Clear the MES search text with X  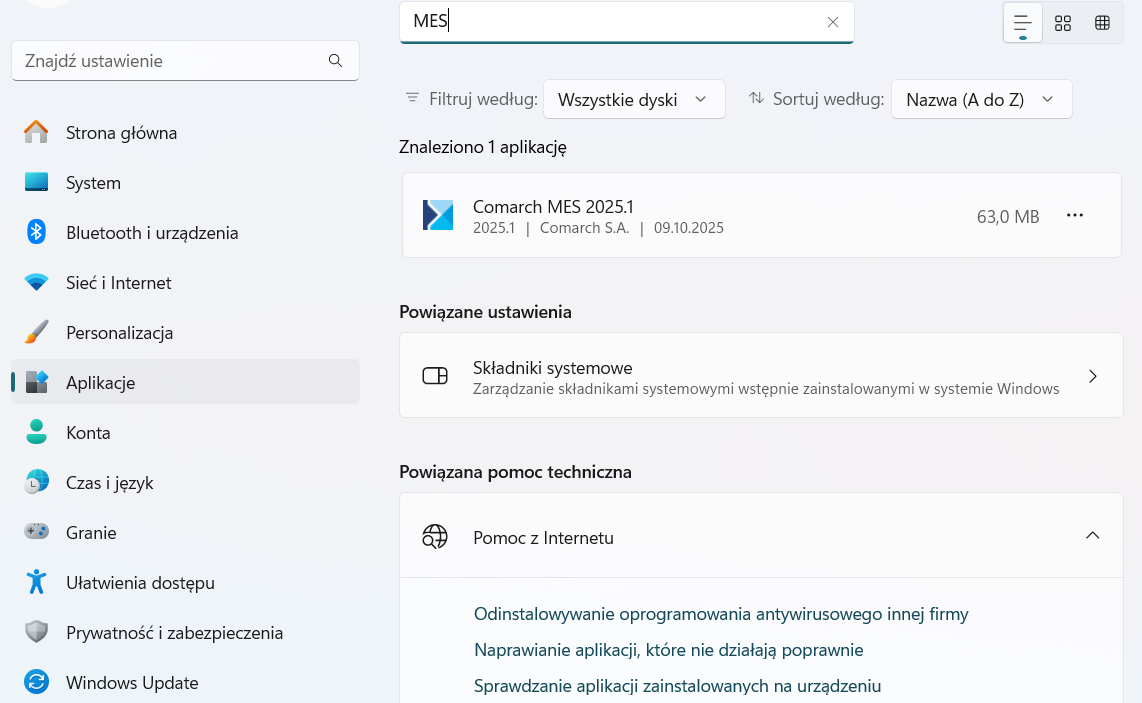pyautogui.click(x=832, y=22)
